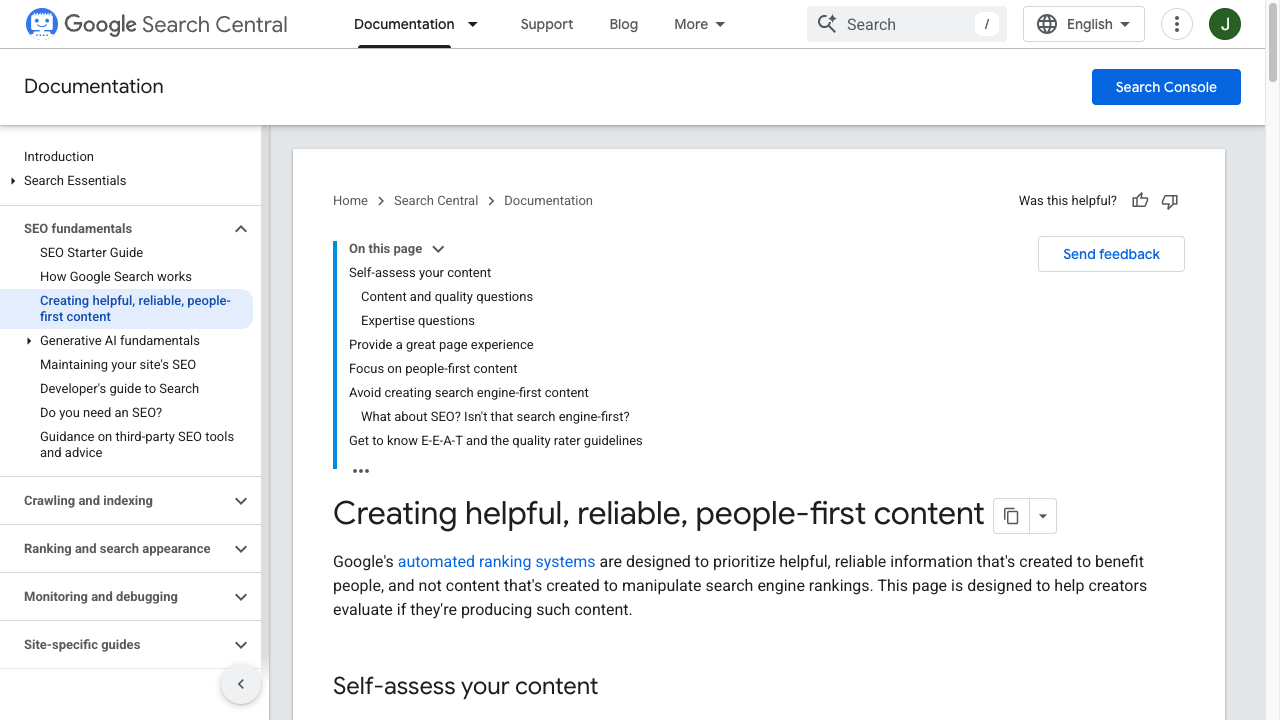This screenshot has height=720, width=1280.
Task: Click the Search Console button
Action: pos(1166,87)
